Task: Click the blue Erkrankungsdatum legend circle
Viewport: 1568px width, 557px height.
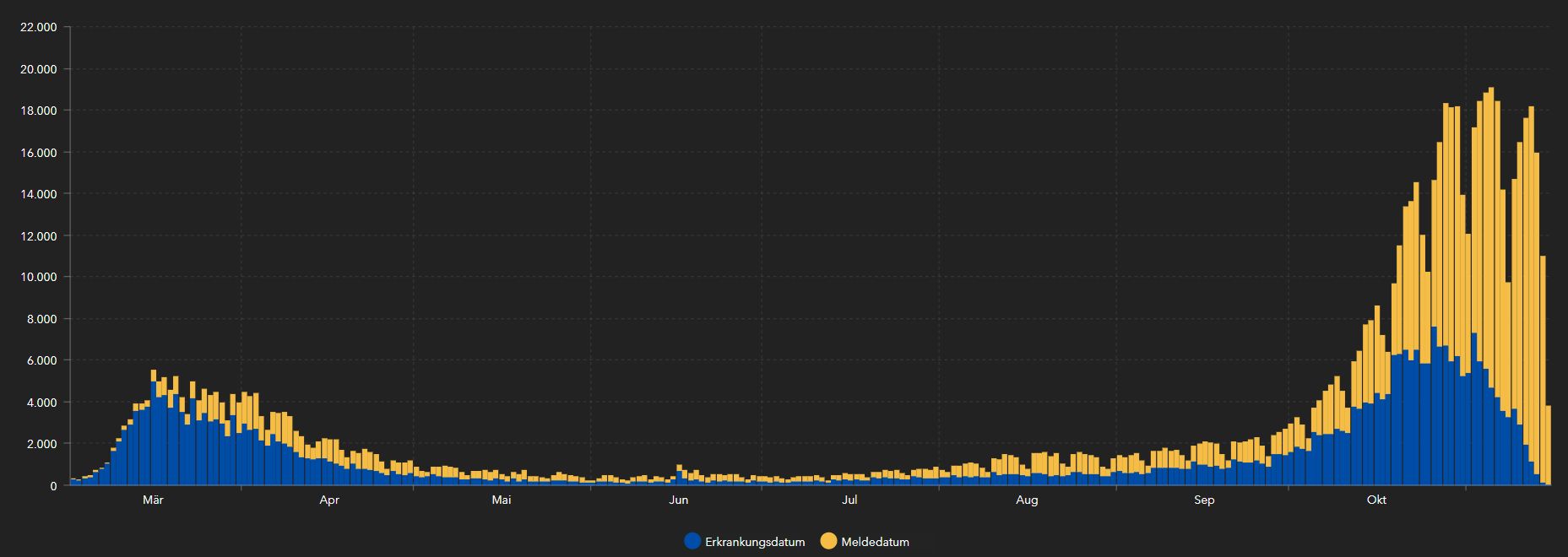Action: pos(693,542)
